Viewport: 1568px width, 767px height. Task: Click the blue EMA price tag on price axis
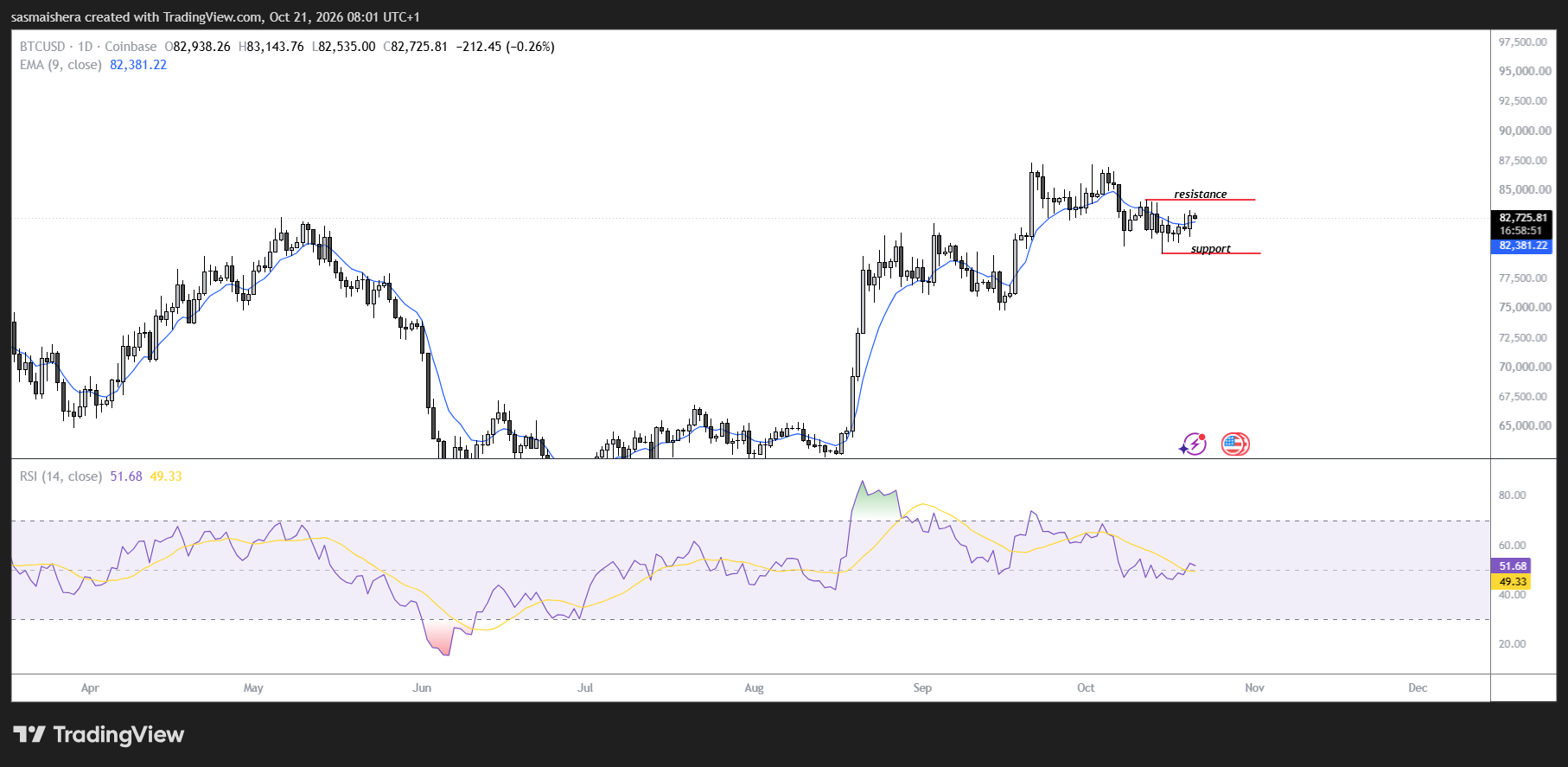point(1523,246)
